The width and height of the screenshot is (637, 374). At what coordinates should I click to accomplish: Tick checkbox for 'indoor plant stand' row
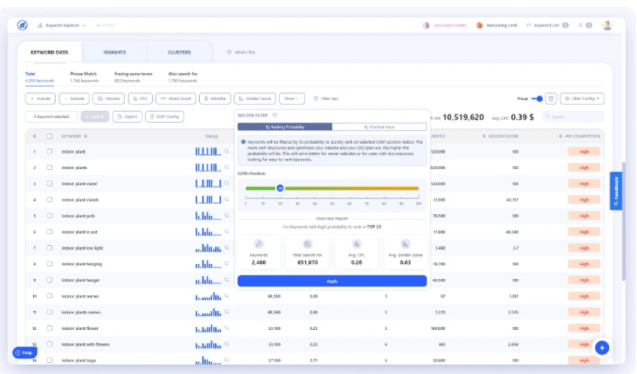[50, 184]
